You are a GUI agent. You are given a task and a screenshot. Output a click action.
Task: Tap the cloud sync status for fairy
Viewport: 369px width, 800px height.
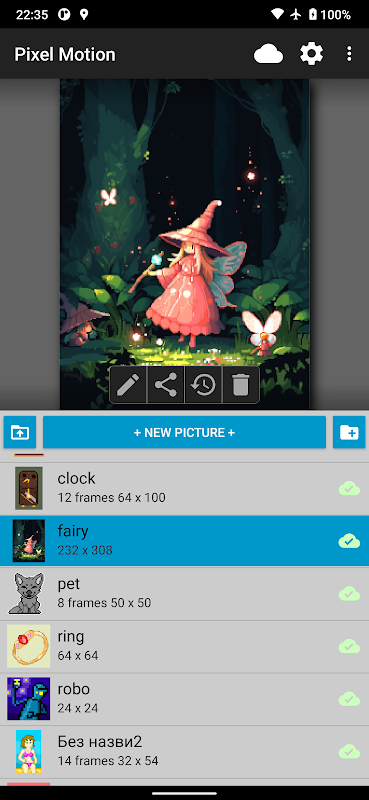(x=349, y=541)
